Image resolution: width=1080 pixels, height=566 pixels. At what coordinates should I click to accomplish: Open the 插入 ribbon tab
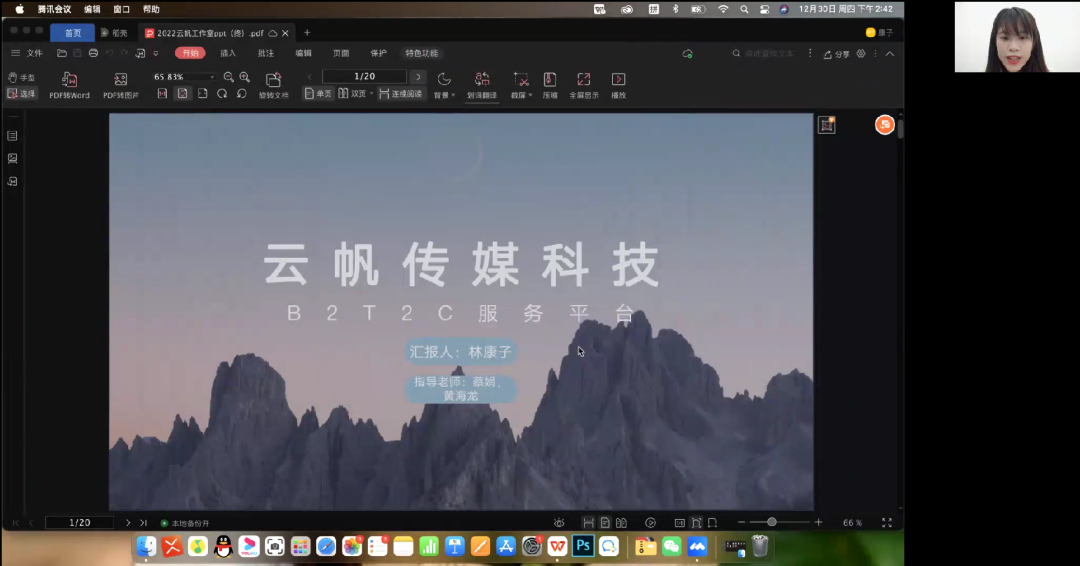pyautogui.click(x=228, y=53)
